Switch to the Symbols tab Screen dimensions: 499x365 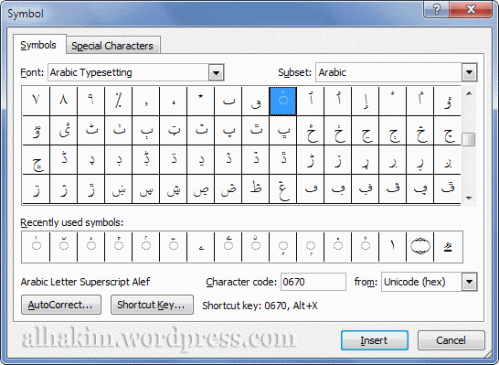(x=39, y=45)
